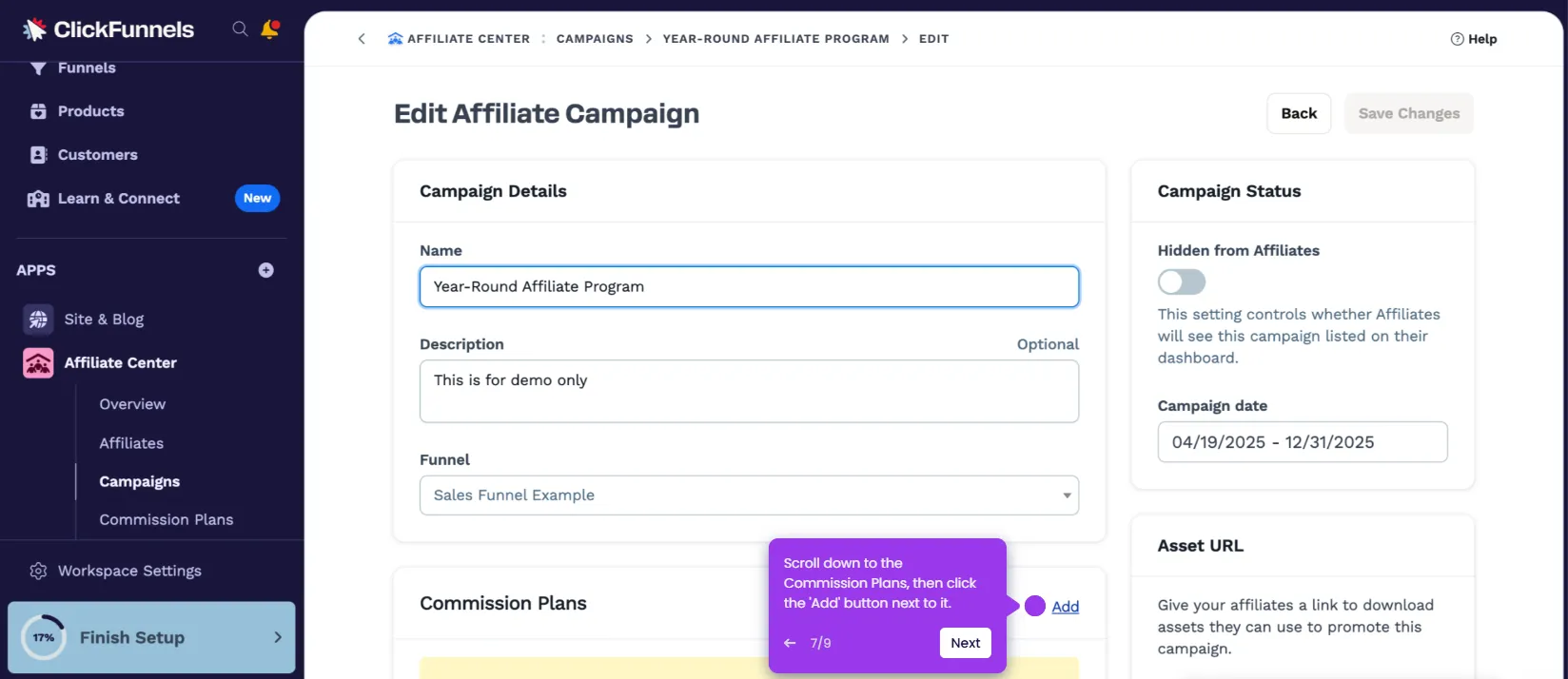Expand the Finish Setup panel
This screenshot has height=679, width=1568.
click(x=277, y=637)
